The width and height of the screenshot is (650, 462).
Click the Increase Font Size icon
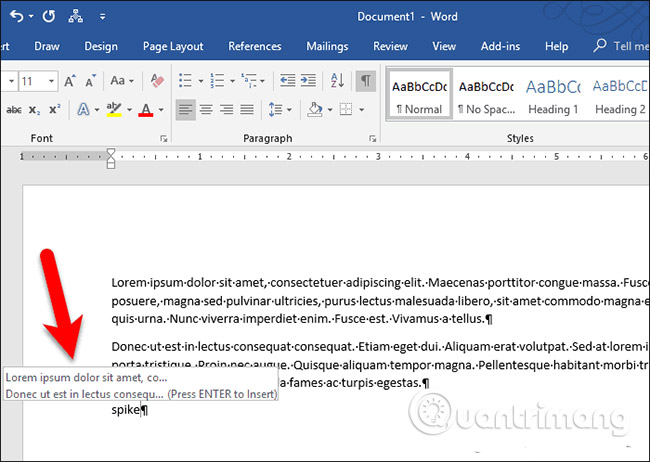point(71,81)
